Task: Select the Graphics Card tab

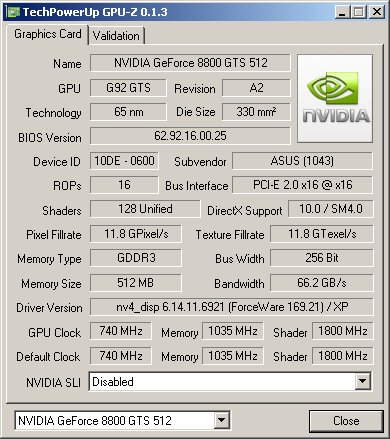Action: [x=48, y=34]
